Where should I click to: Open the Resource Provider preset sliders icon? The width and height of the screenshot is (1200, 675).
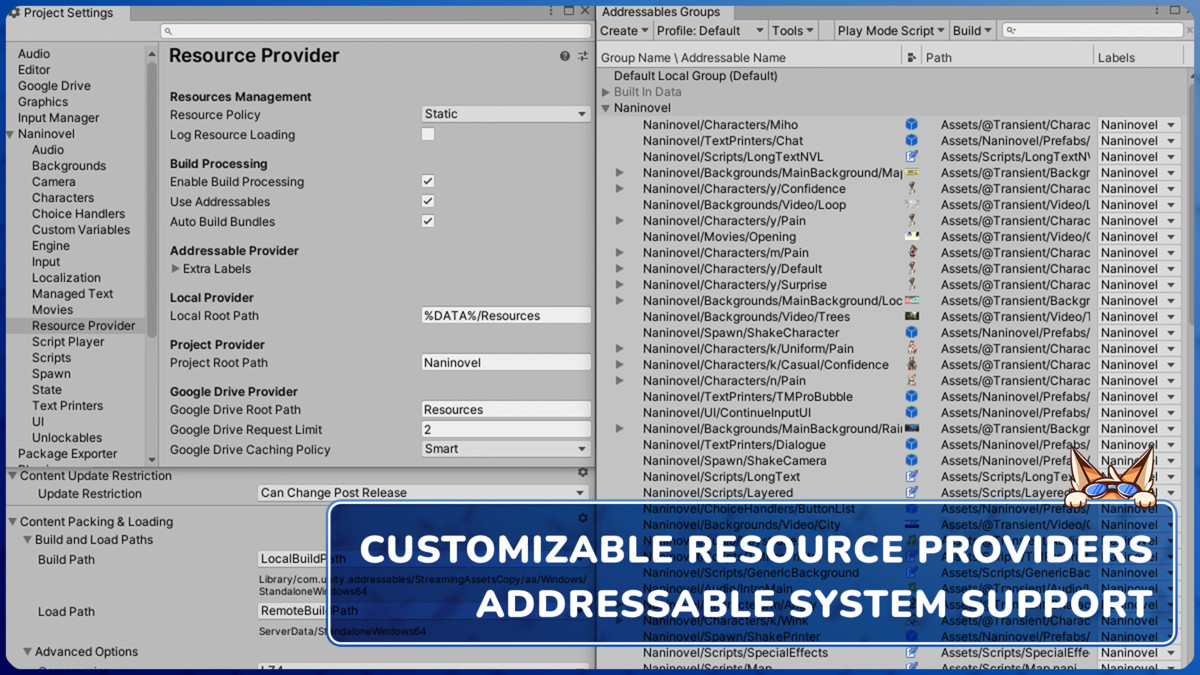[x=582, y=56]
